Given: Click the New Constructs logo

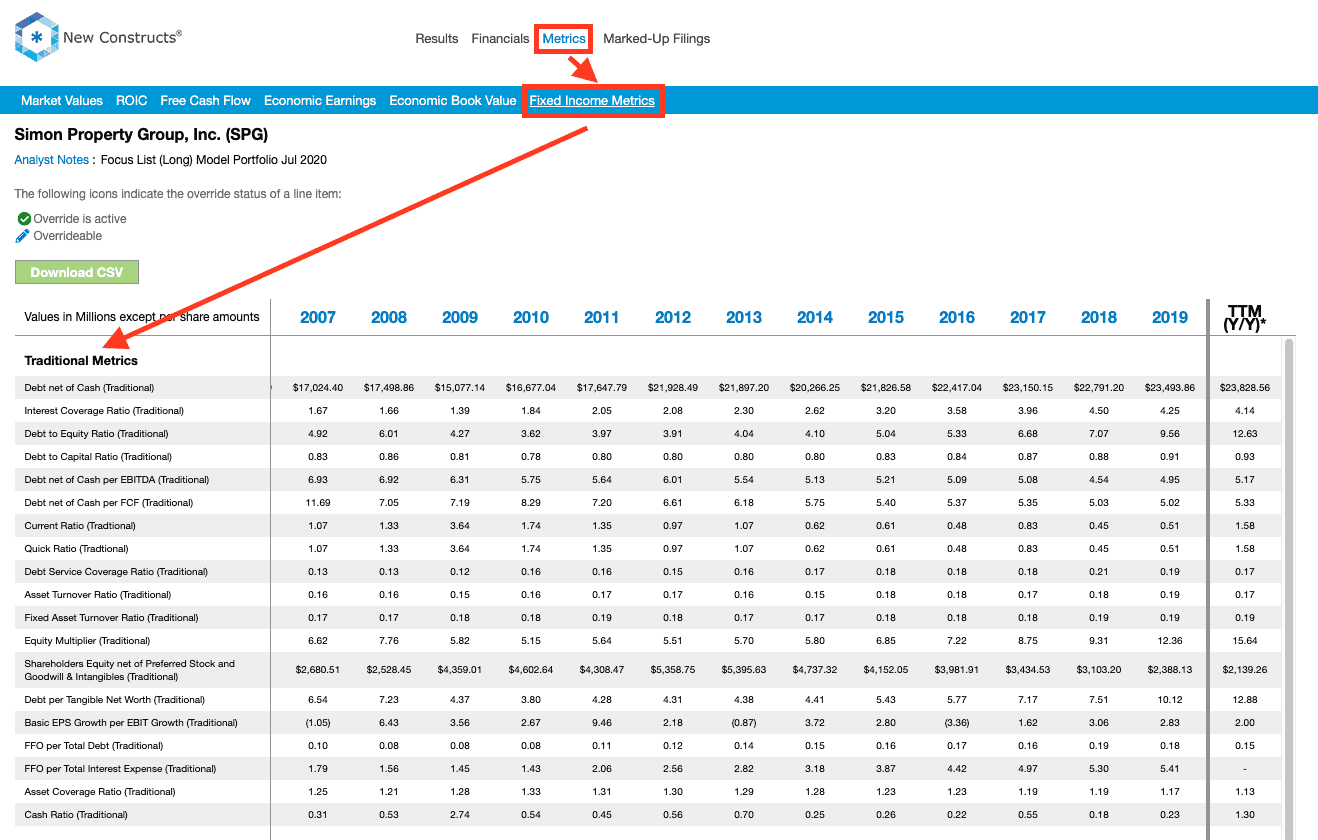Looking at the screenshot, I should click(35, 36).
